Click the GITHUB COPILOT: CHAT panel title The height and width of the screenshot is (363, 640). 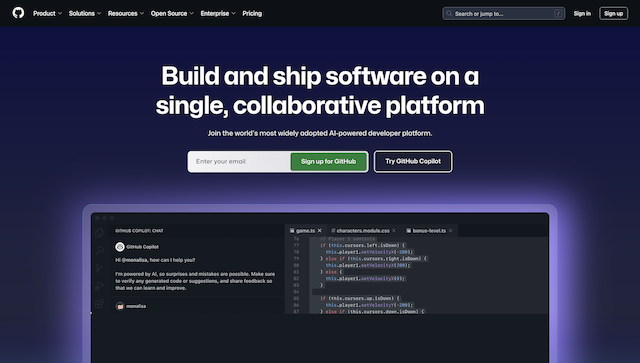click(x=139, y=231)
